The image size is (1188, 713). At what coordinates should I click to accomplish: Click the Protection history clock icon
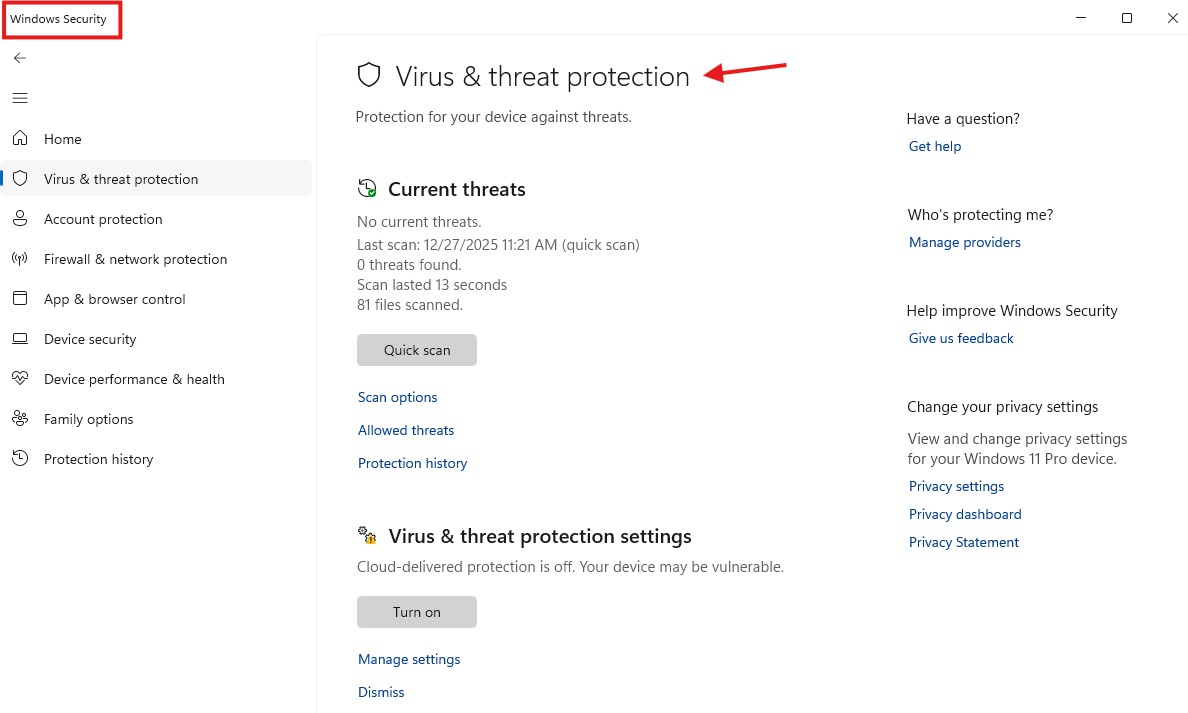(20, 459)
